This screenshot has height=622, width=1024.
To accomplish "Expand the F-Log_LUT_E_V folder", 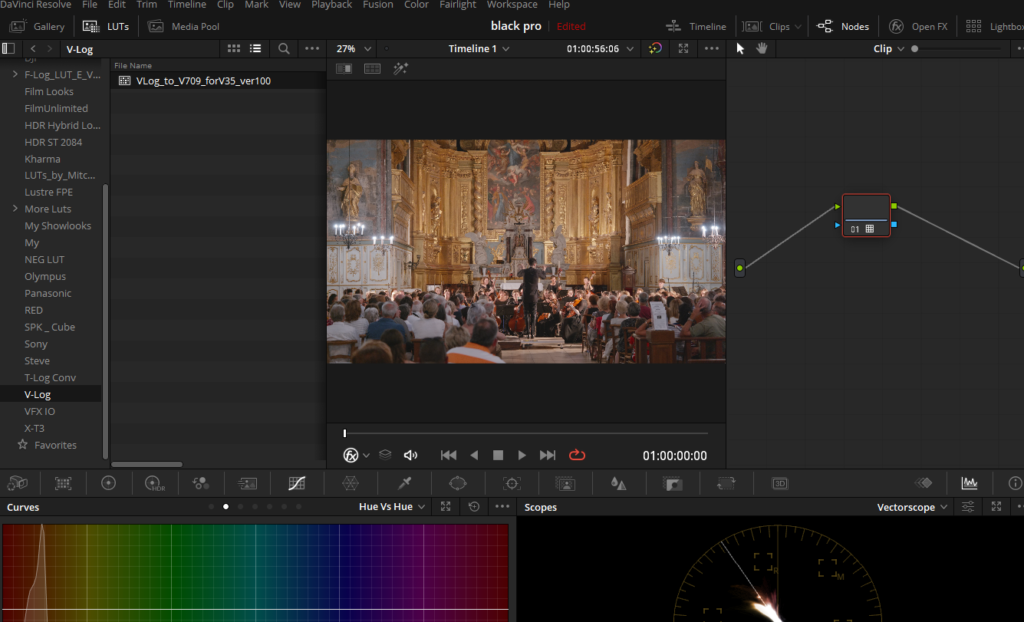I will [15, 74].
